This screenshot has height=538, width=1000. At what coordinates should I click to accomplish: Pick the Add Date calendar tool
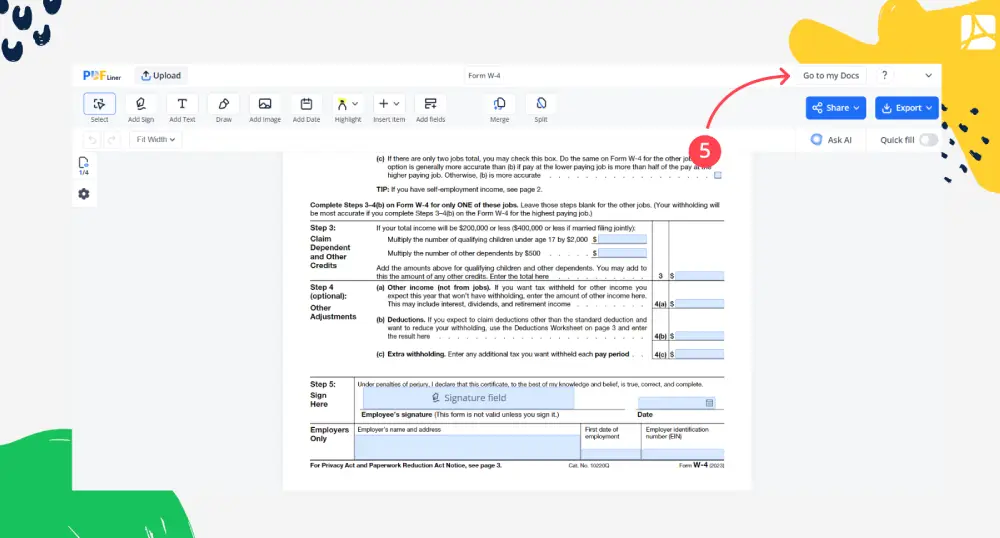(x=306, y=104)
